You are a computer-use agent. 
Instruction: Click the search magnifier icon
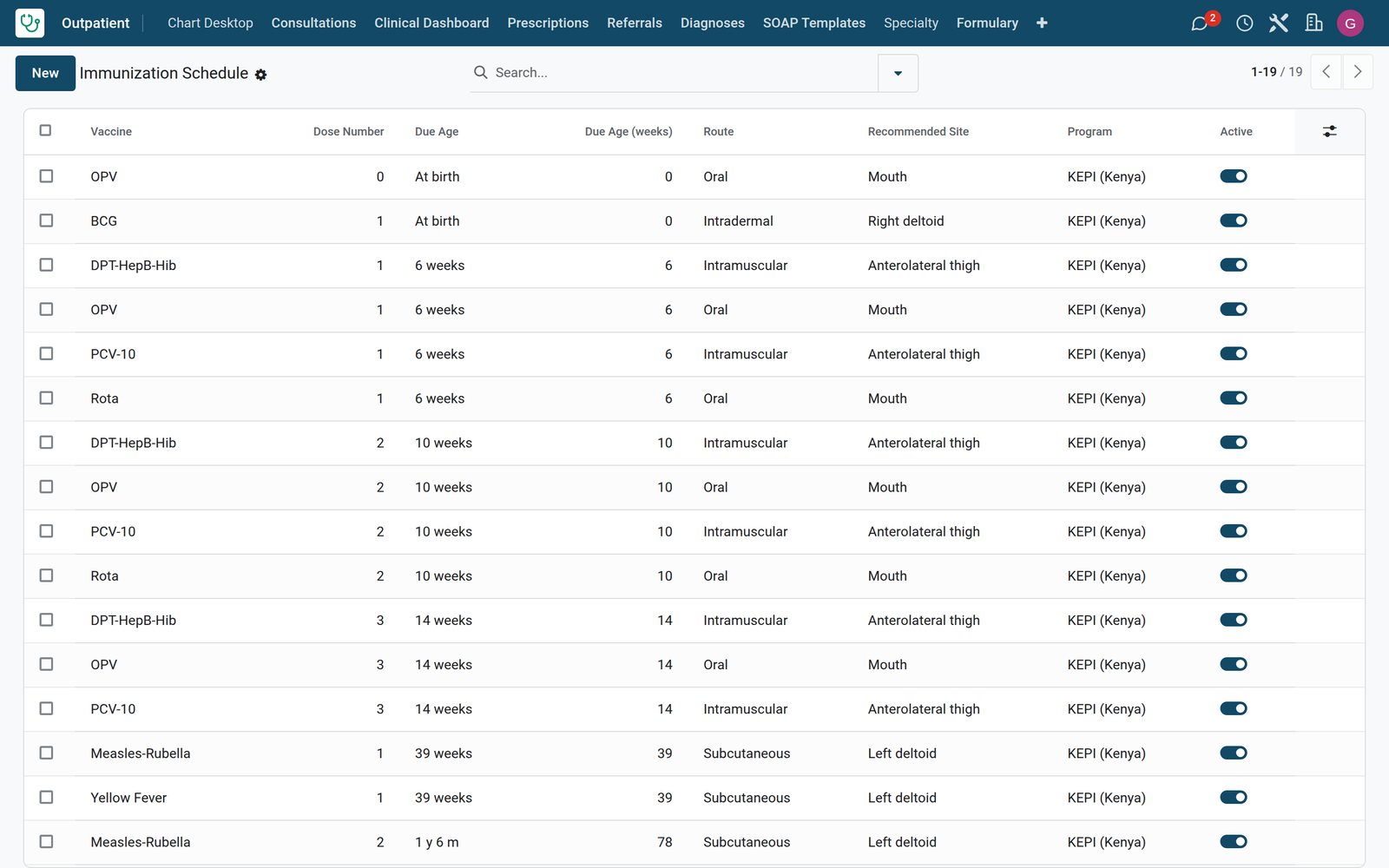[x=480, y=72]
